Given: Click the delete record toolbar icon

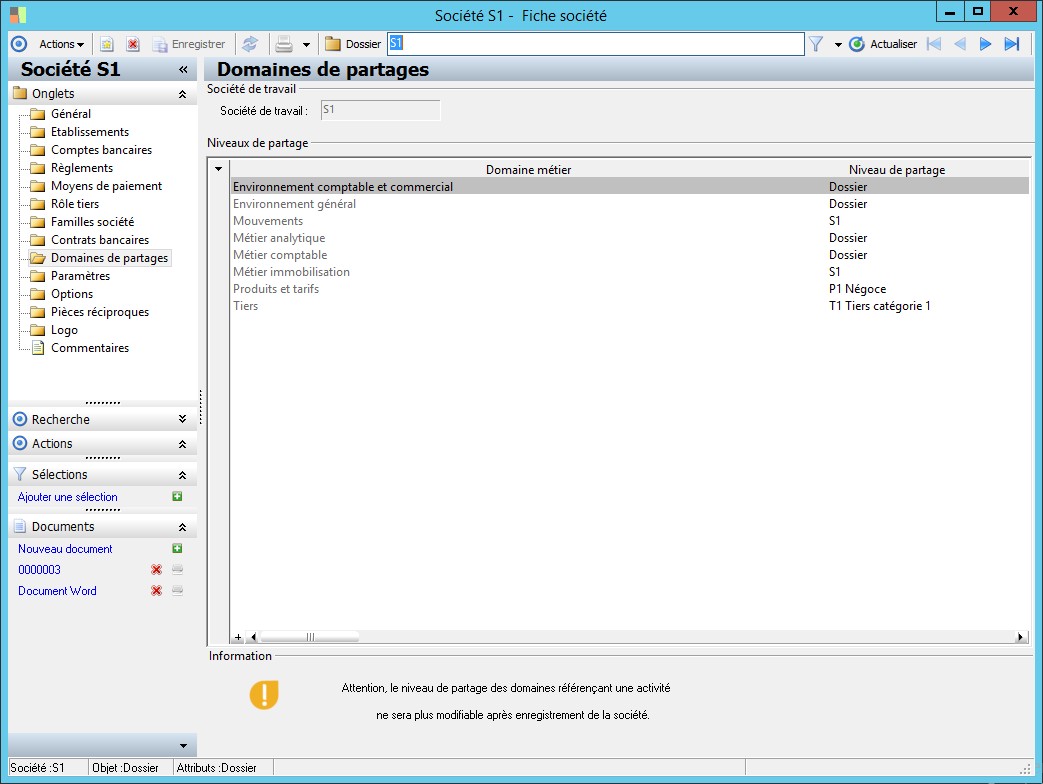Looking at the screenshot, I should 133,44.
